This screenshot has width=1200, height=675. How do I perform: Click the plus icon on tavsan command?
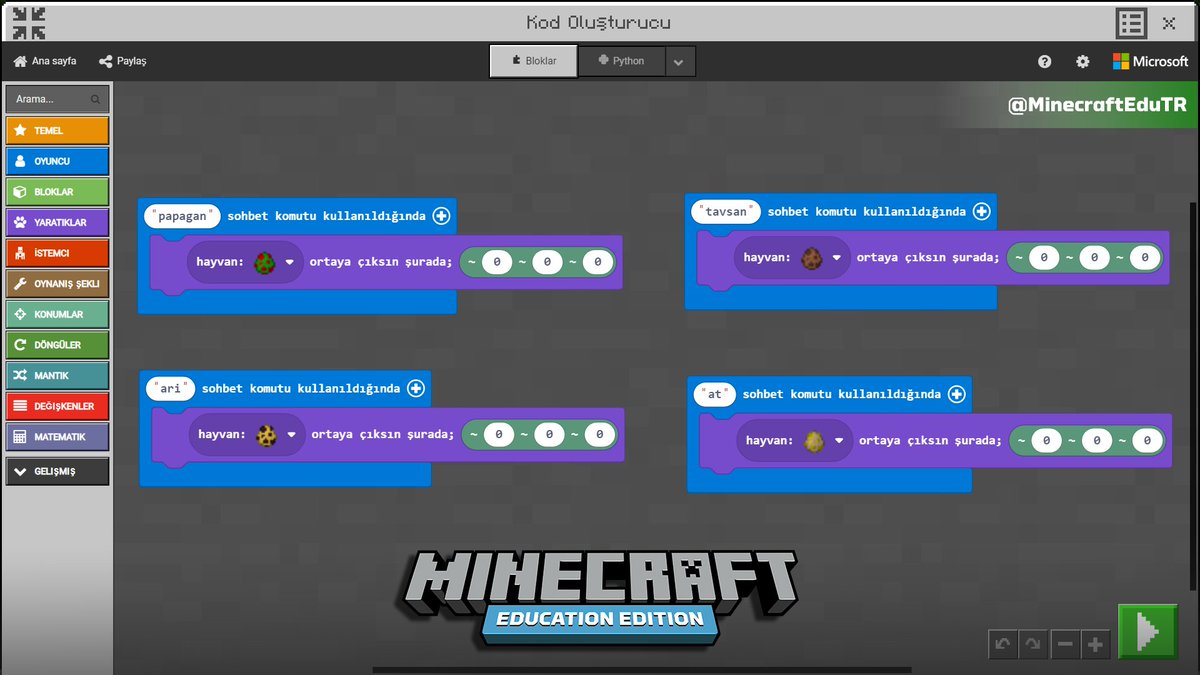981,211
